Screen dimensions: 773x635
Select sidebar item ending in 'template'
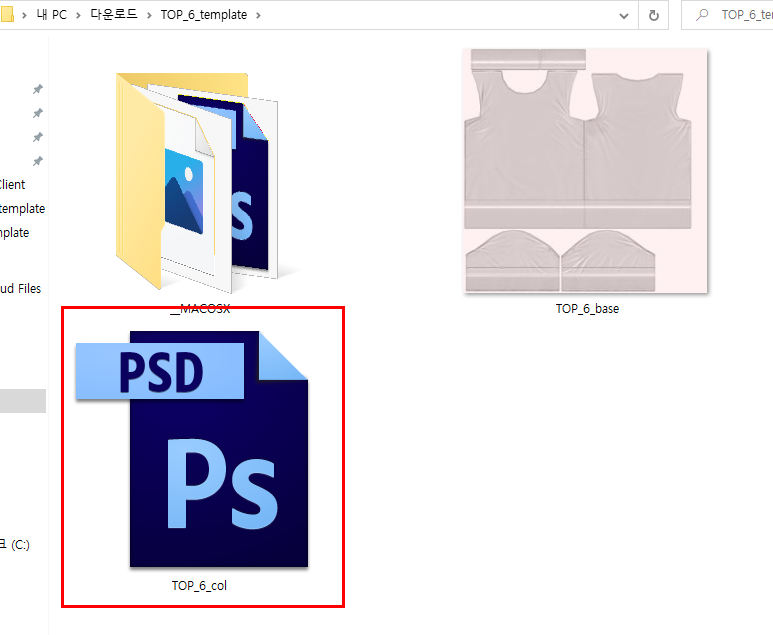coord(22,209)
